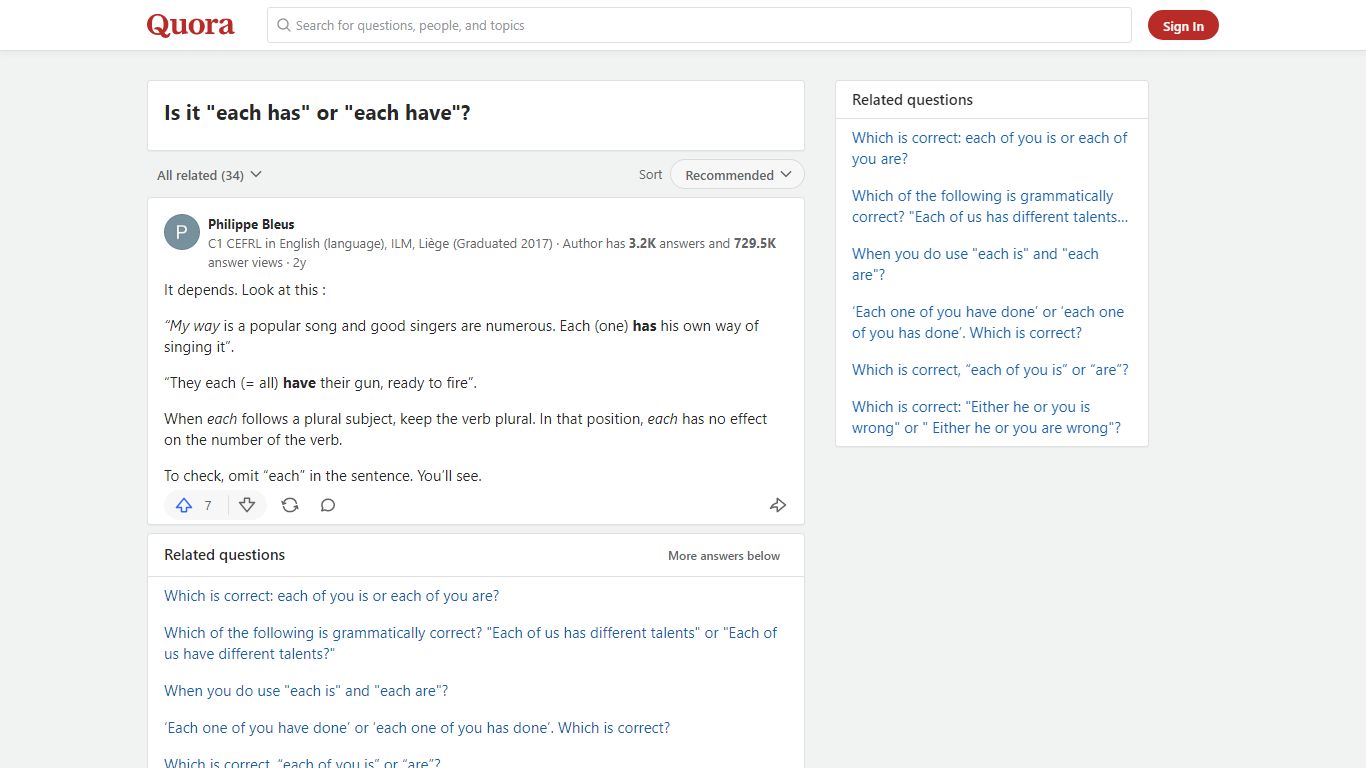Focus the Quora search field
This screenshot has width=1366, height=768.
[699, 25]
